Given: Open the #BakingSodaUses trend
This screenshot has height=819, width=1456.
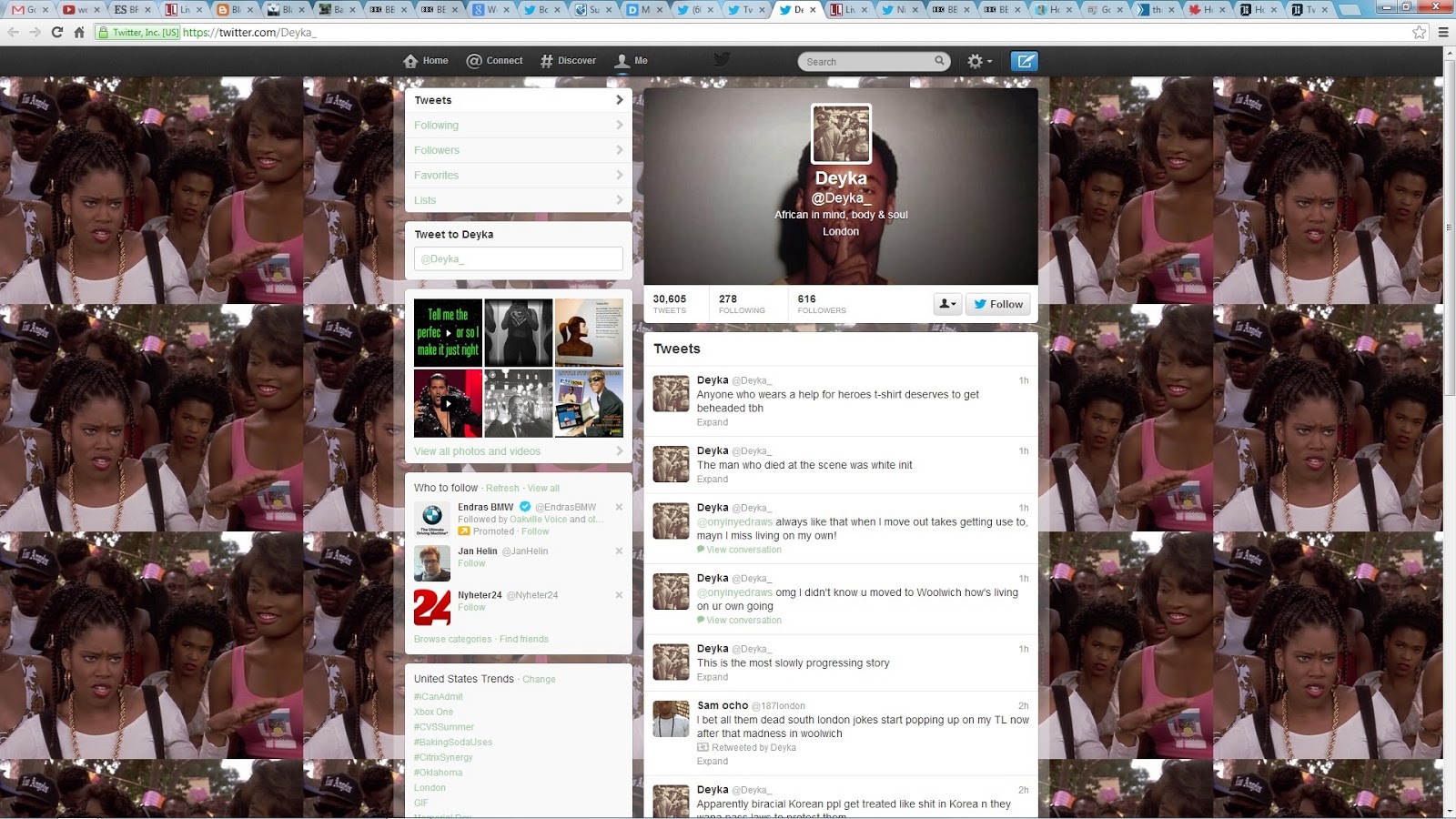Looking at the screenshot, I should [x=453, y=743].
